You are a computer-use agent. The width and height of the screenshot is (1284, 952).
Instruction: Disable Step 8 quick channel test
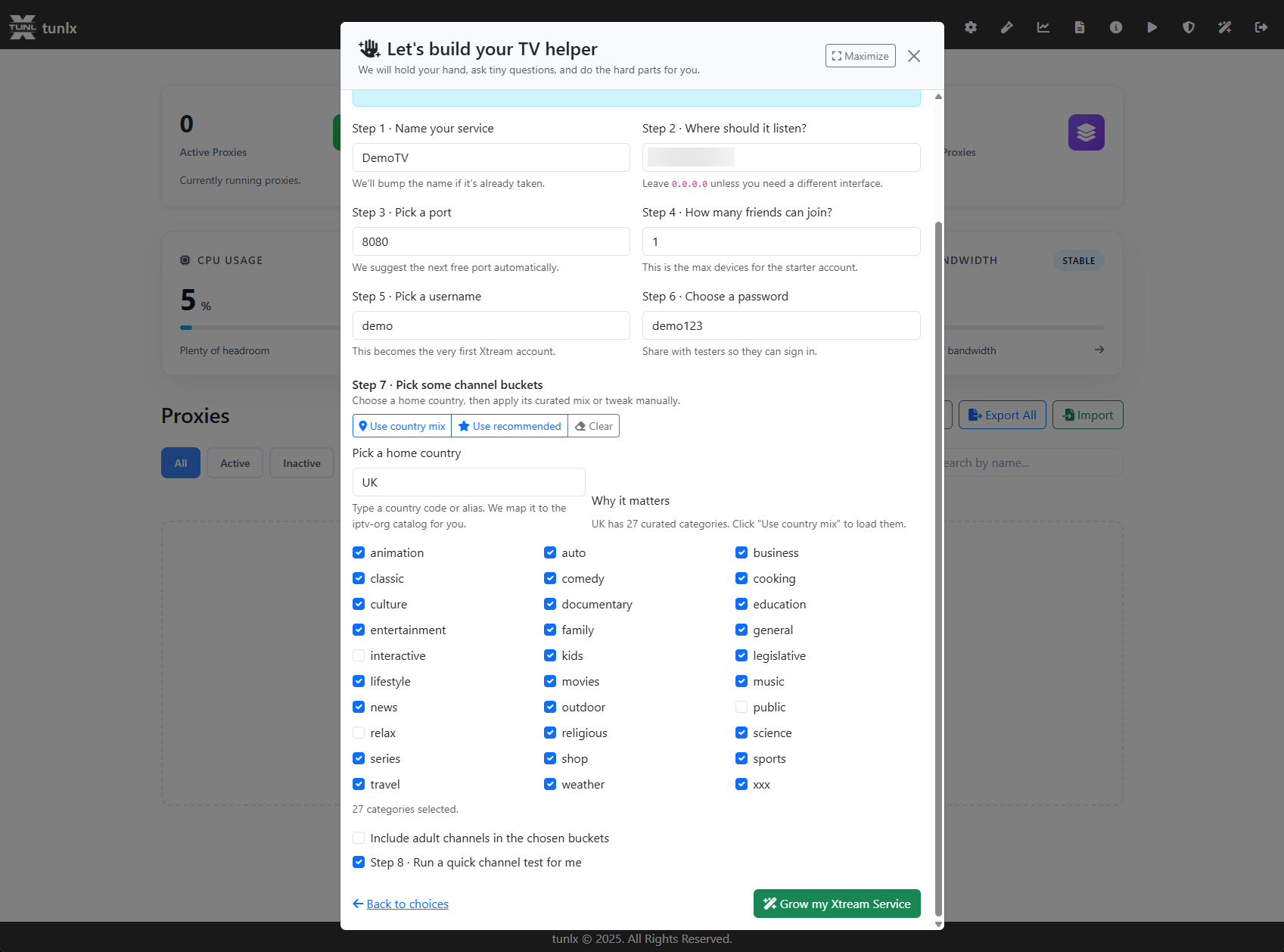point(358,862)
